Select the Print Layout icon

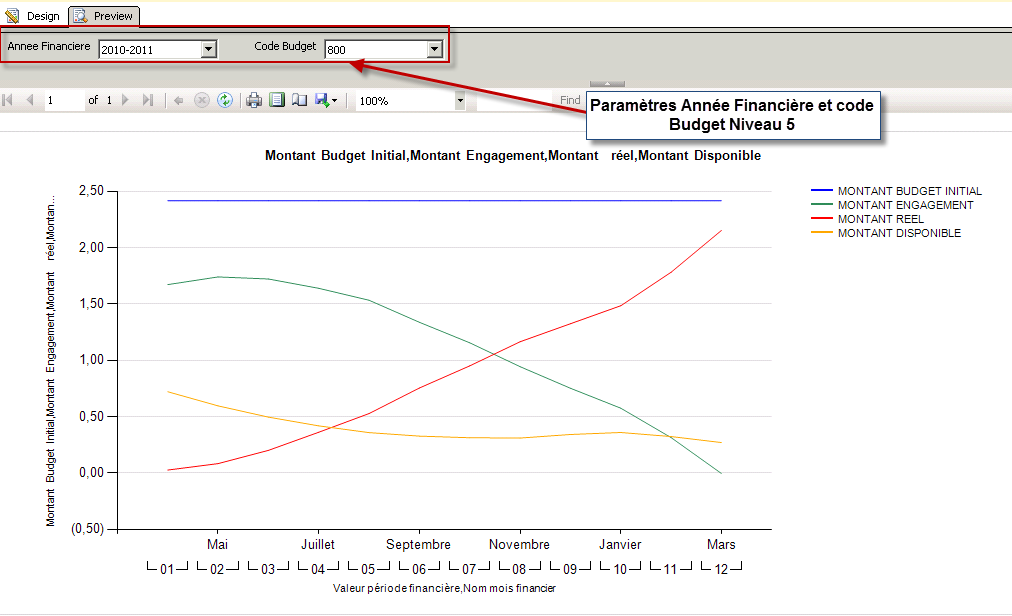[276, 100]
